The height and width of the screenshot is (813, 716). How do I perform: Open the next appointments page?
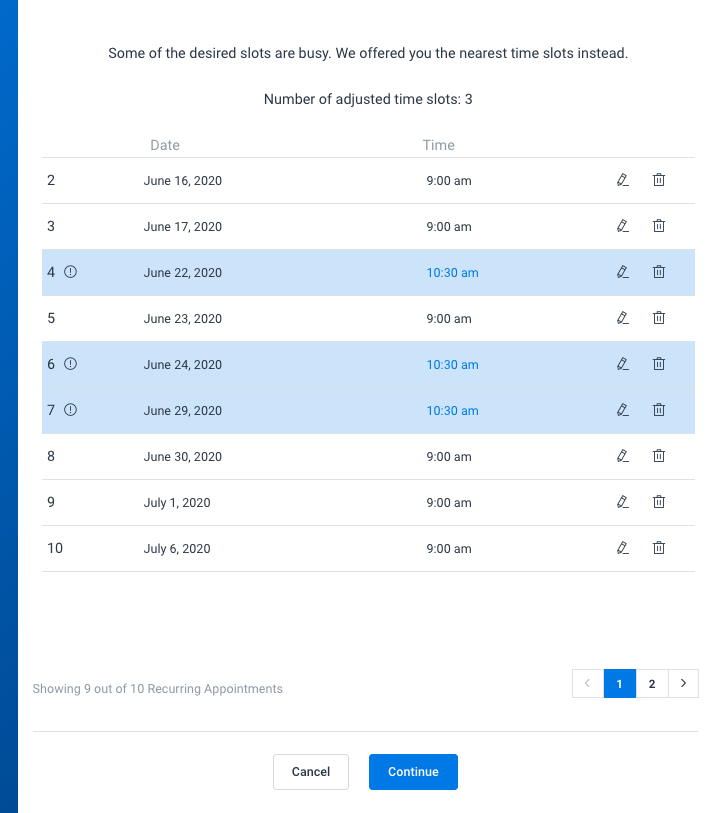[684, 683]
